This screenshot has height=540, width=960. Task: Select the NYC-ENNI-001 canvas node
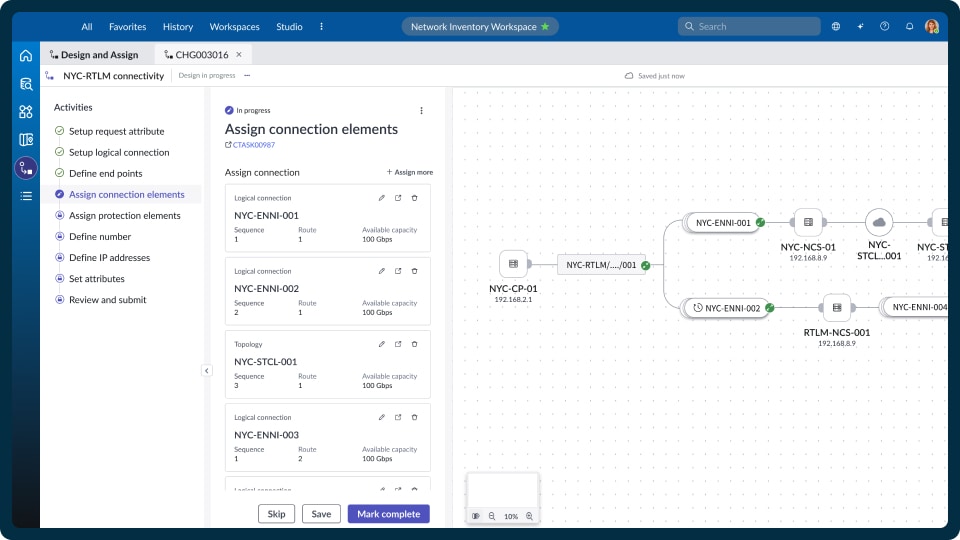[723, 223]
